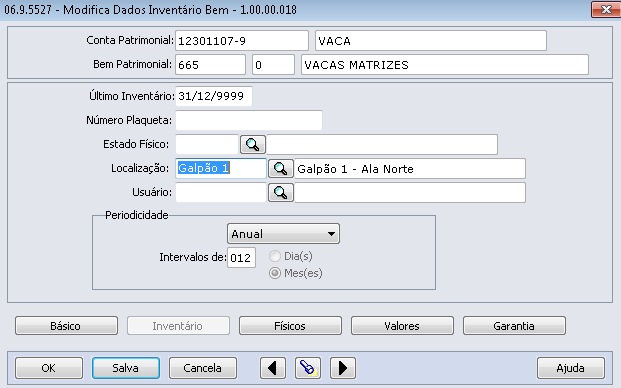The height and width of the screenshot is (388, 621).
Task: Click the flashlight search icon
Action: (308, 368)
